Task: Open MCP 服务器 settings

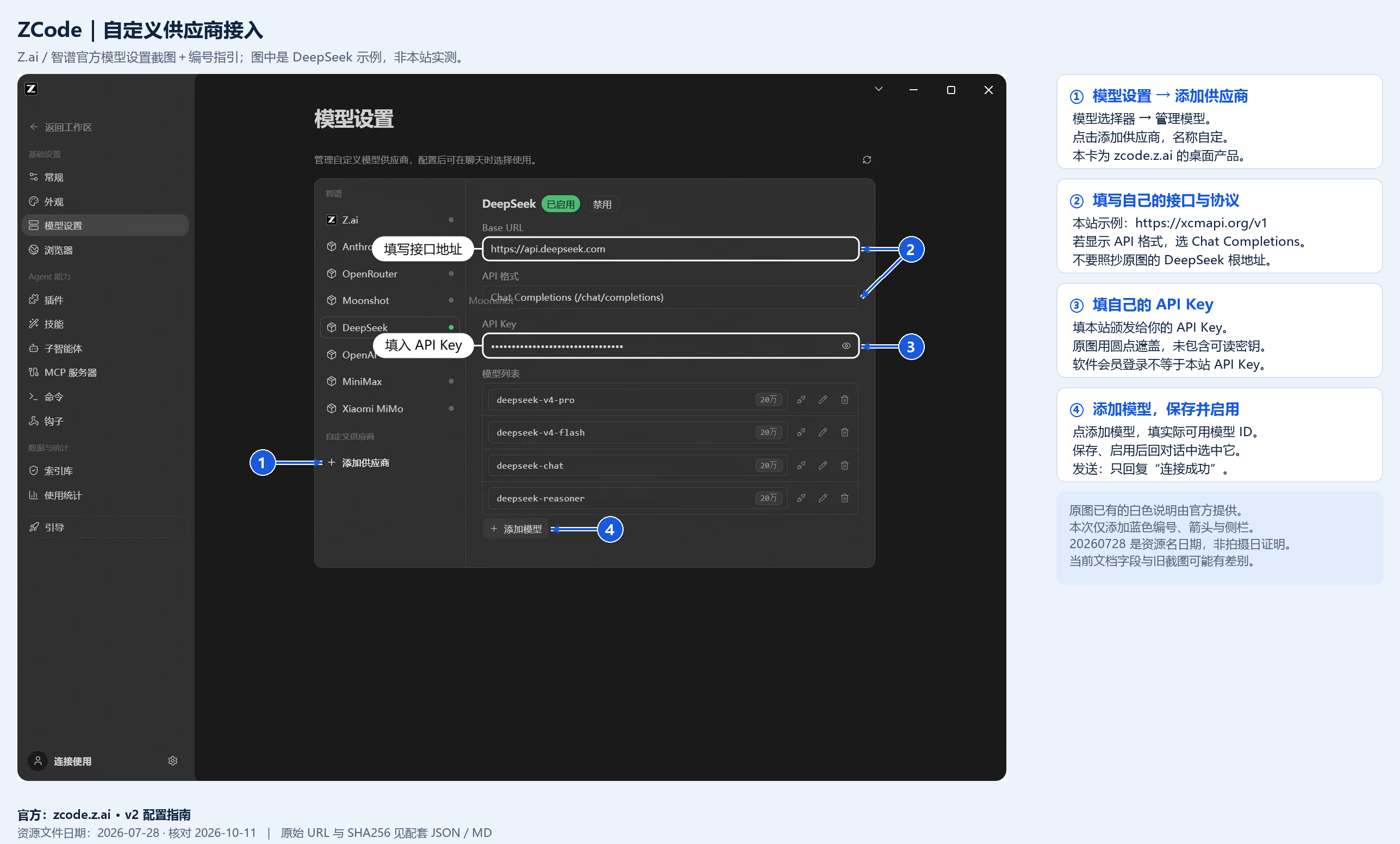Action: (105, 373)
